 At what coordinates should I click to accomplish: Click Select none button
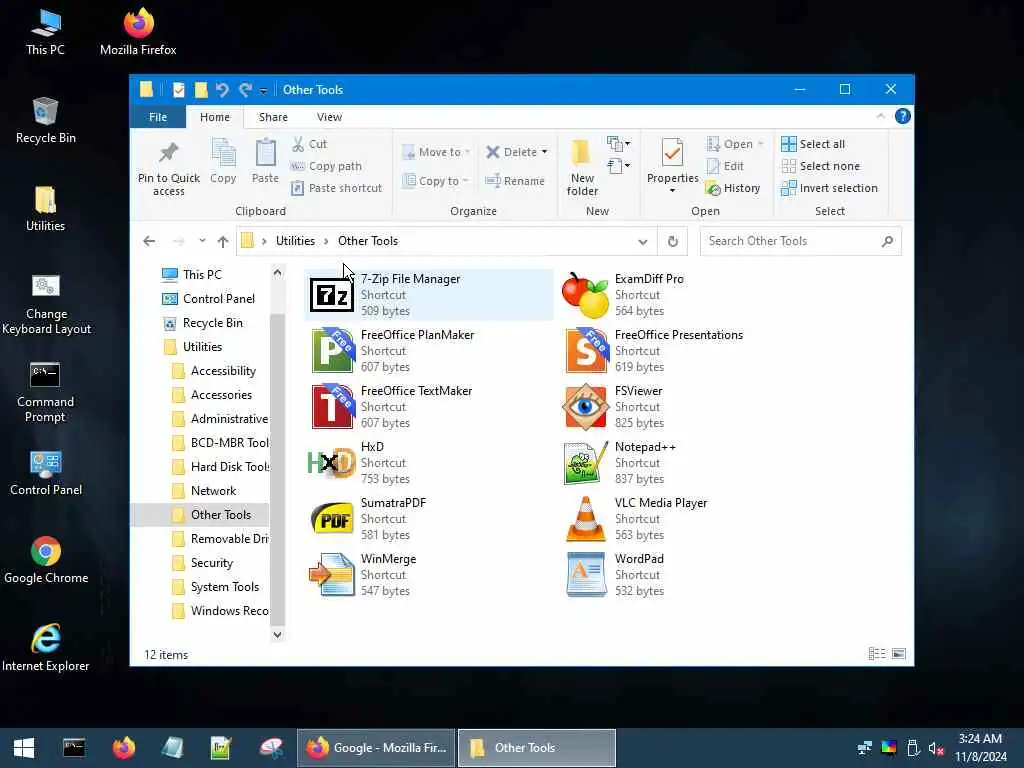coord(820,166)
